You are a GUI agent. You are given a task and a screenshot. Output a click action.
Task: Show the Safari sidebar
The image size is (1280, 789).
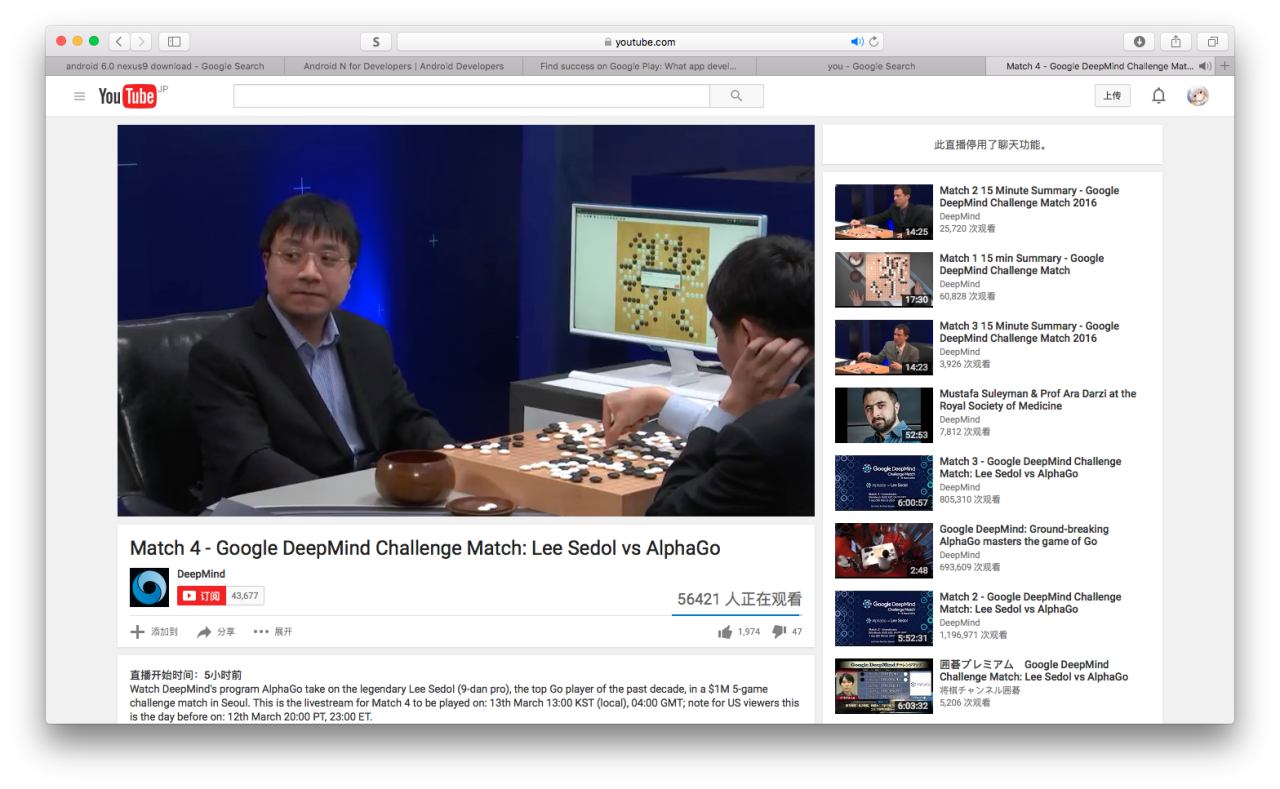pyautogui.click(x=174, y=41)
